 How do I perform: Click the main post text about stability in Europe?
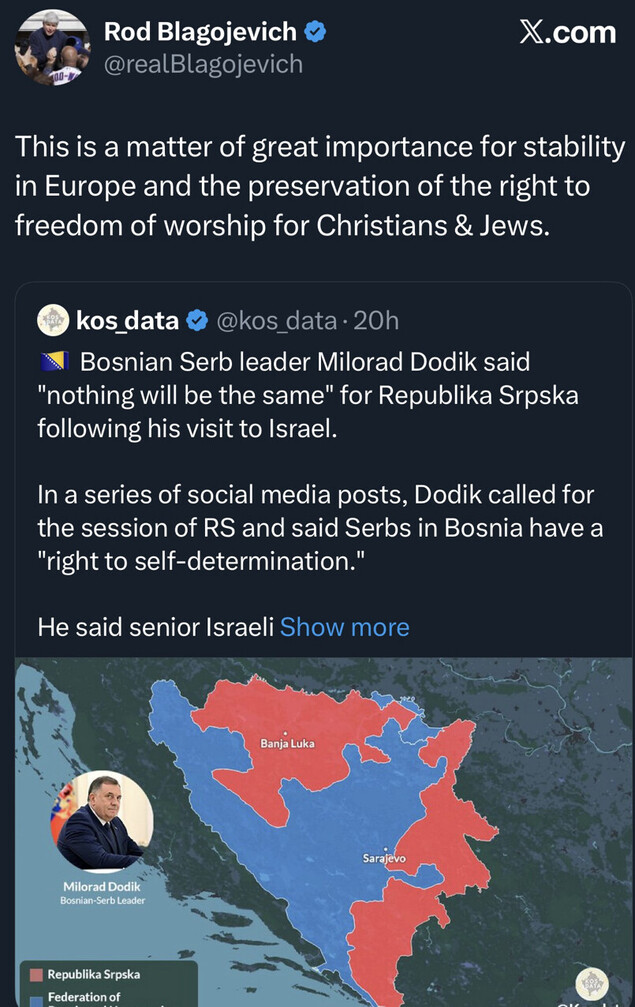pos(318,187)
